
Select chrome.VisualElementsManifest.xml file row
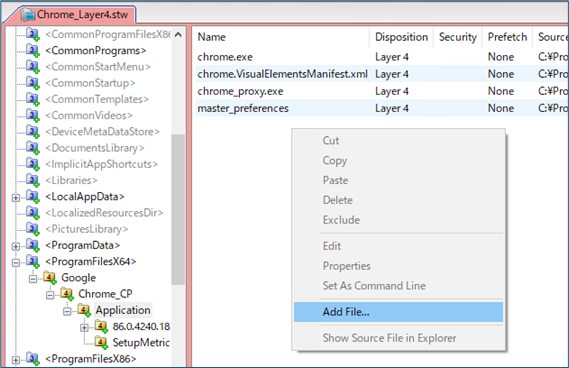(x=382, y=74)
